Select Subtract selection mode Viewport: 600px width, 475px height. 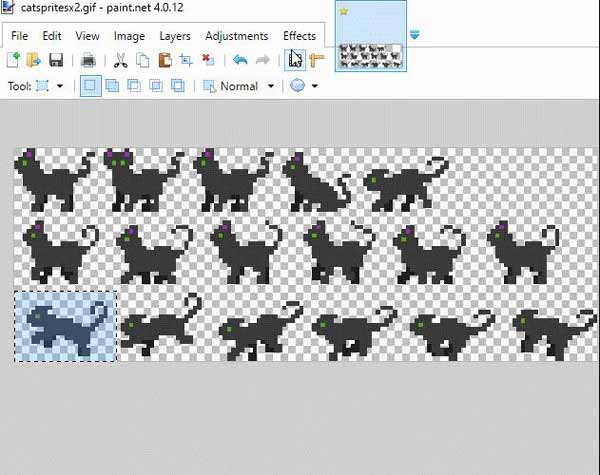coord(134,86)
